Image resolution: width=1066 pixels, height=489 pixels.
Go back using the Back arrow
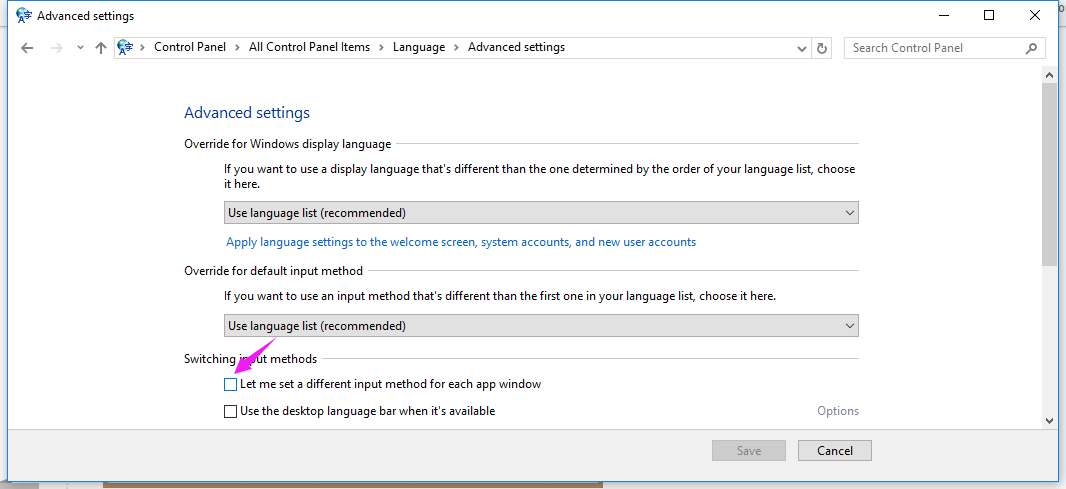tap(27, 48)
